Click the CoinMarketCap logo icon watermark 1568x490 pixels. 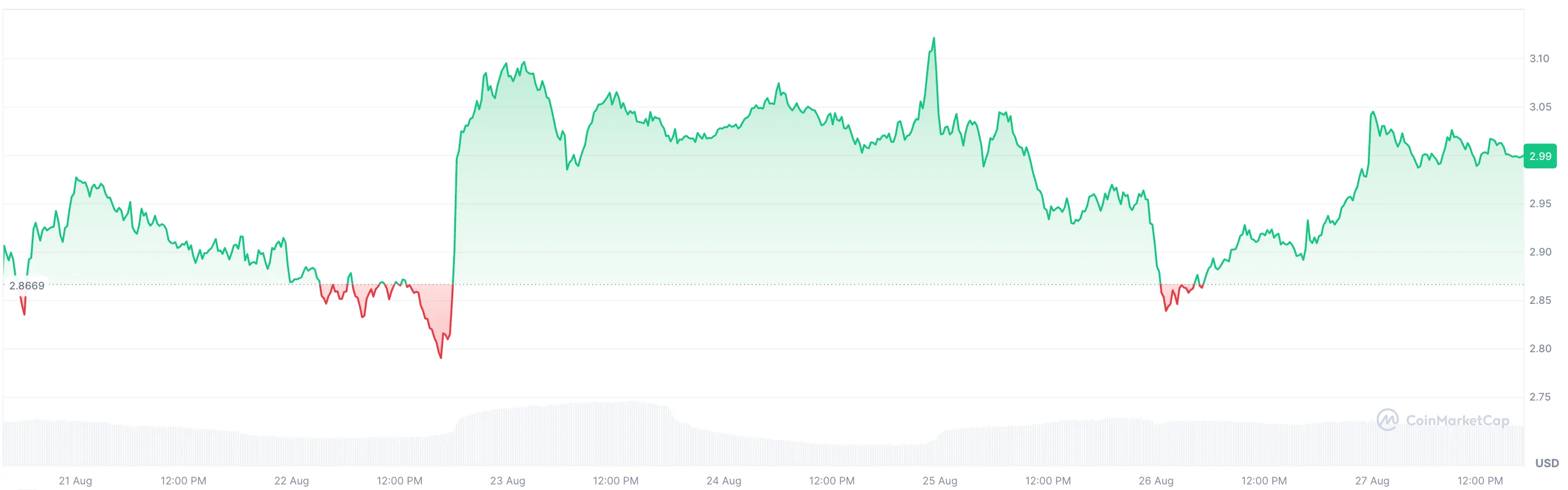[x=1387, y=420]
